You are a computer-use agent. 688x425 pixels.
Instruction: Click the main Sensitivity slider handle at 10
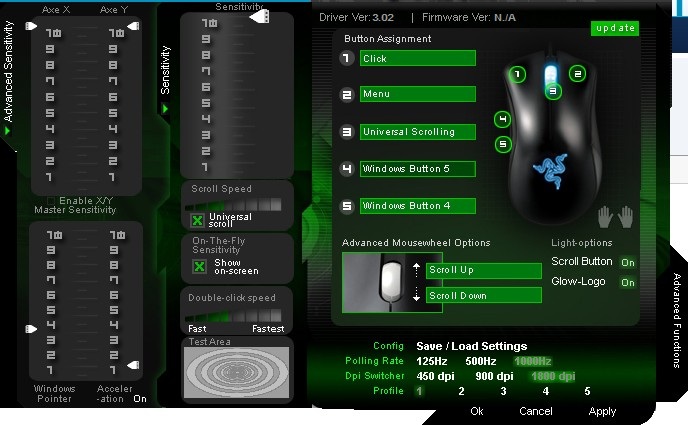(259, 17)
